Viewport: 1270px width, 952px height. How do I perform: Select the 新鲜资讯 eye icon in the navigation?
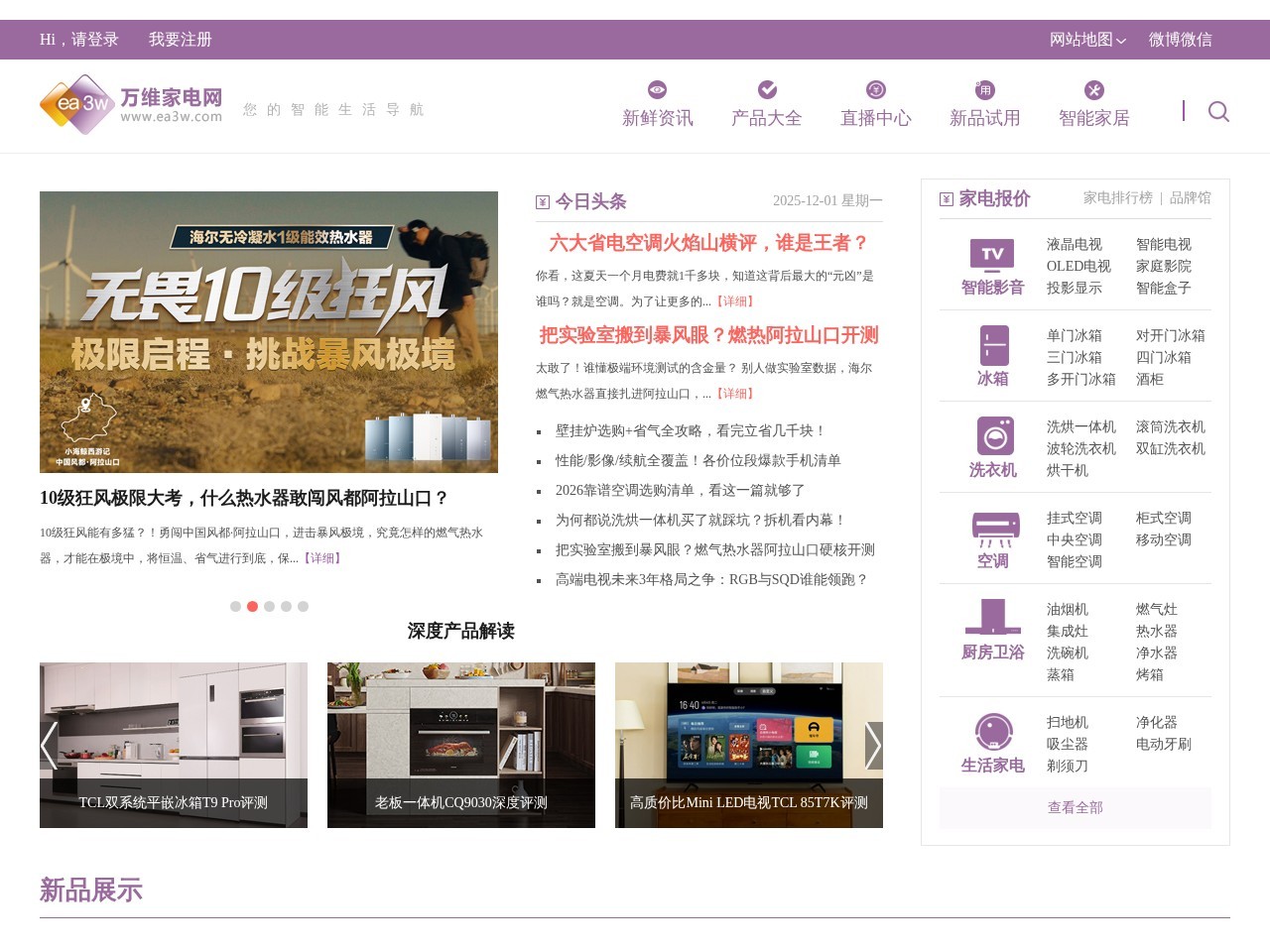[657, 89]
